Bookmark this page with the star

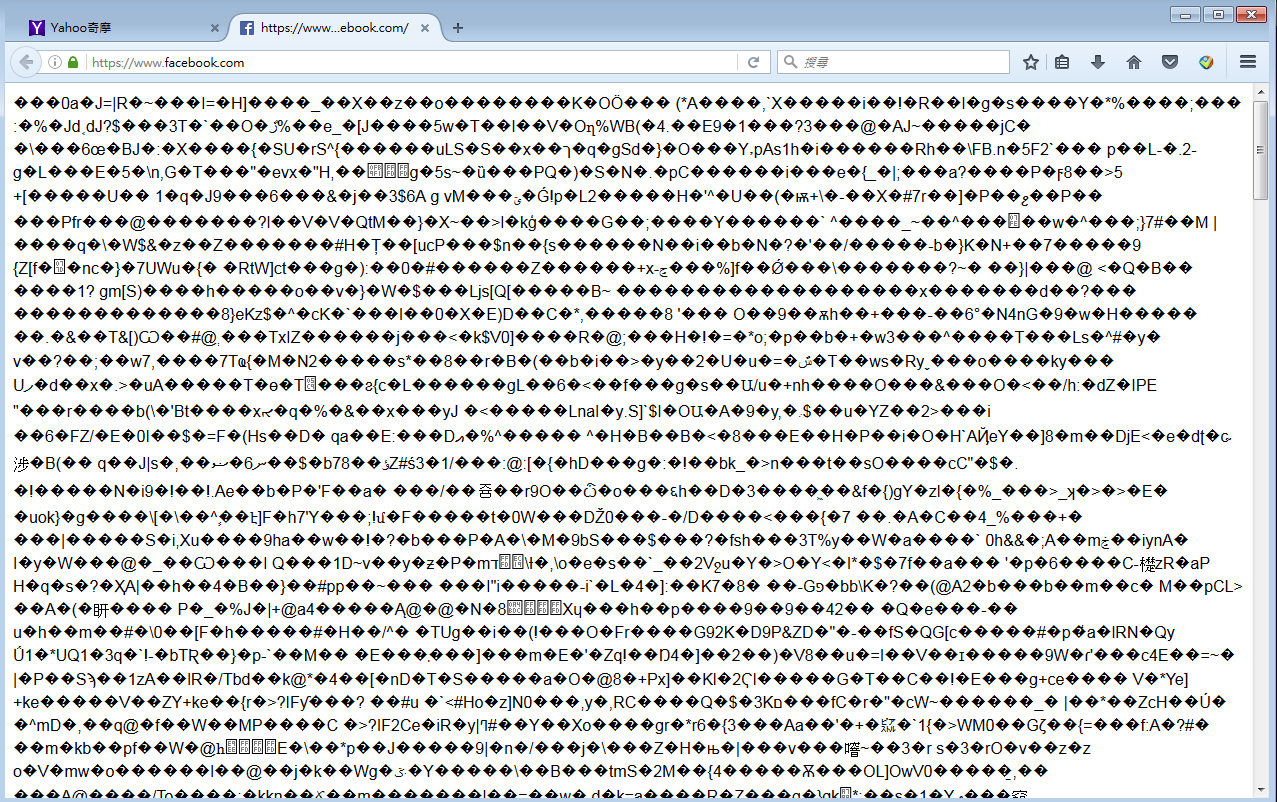point(1031,62)
